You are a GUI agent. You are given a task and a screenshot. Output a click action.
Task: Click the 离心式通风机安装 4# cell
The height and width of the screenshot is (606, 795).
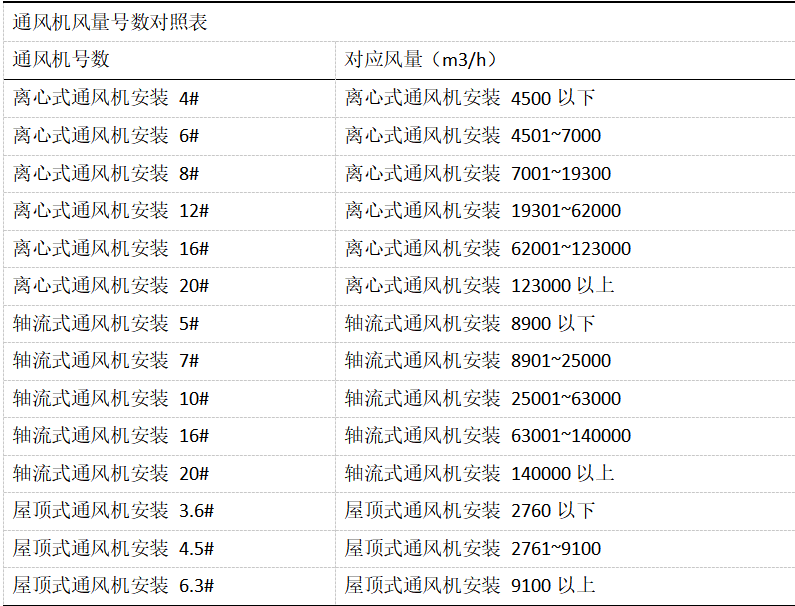coord(106,98)
